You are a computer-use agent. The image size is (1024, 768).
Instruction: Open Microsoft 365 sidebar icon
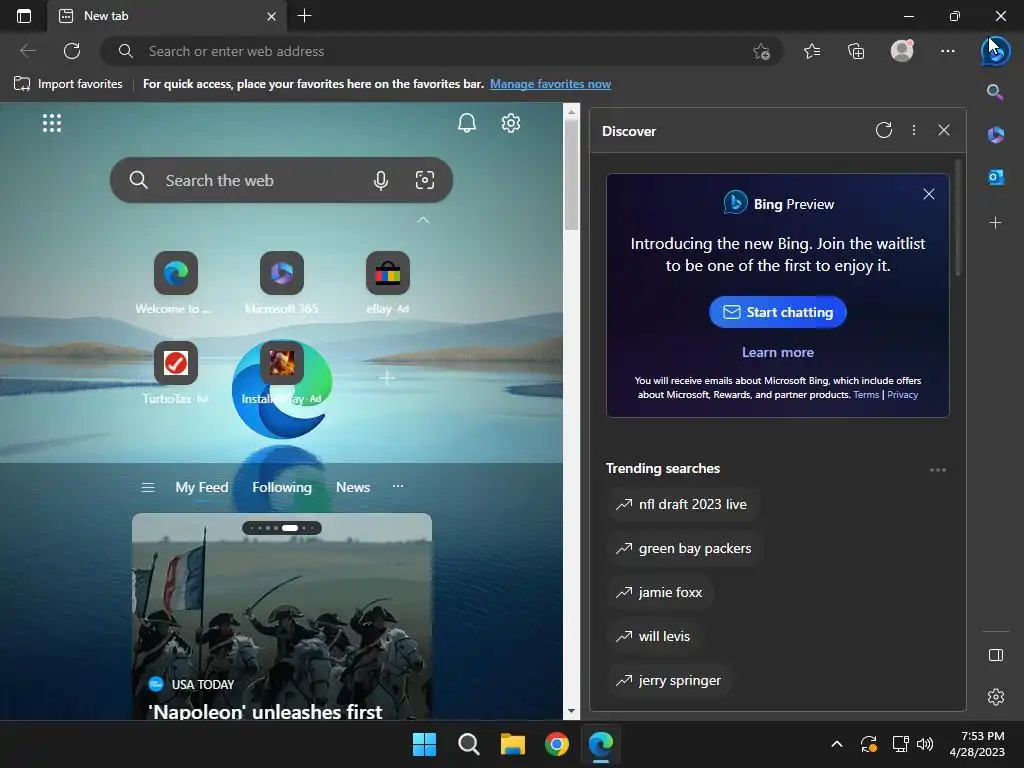(x=996, y=135)
